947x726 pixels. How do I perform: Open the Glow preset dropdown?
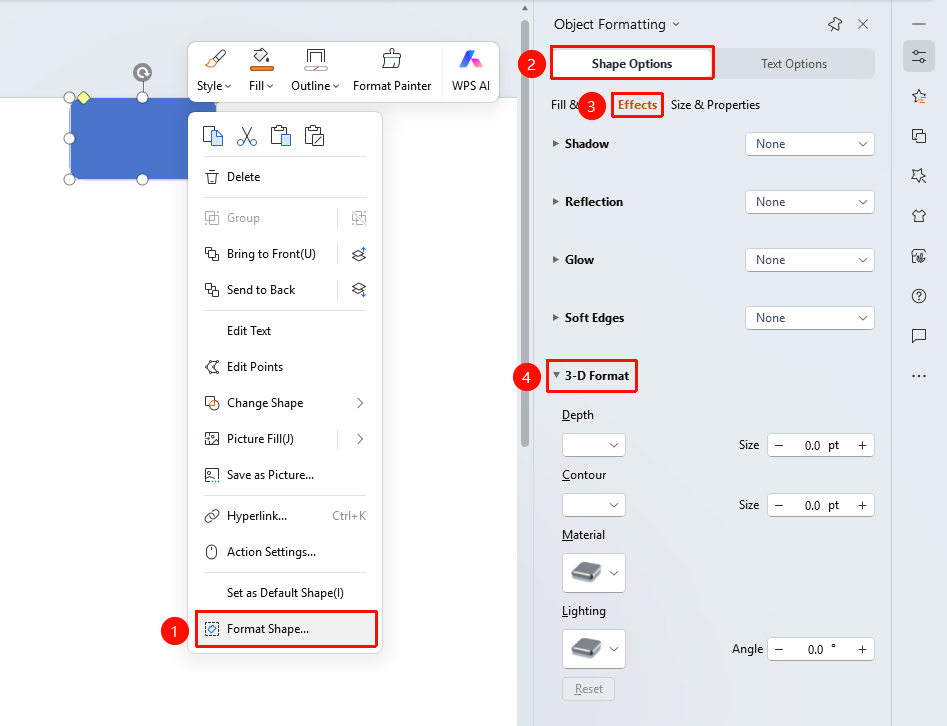coord(809,260)
